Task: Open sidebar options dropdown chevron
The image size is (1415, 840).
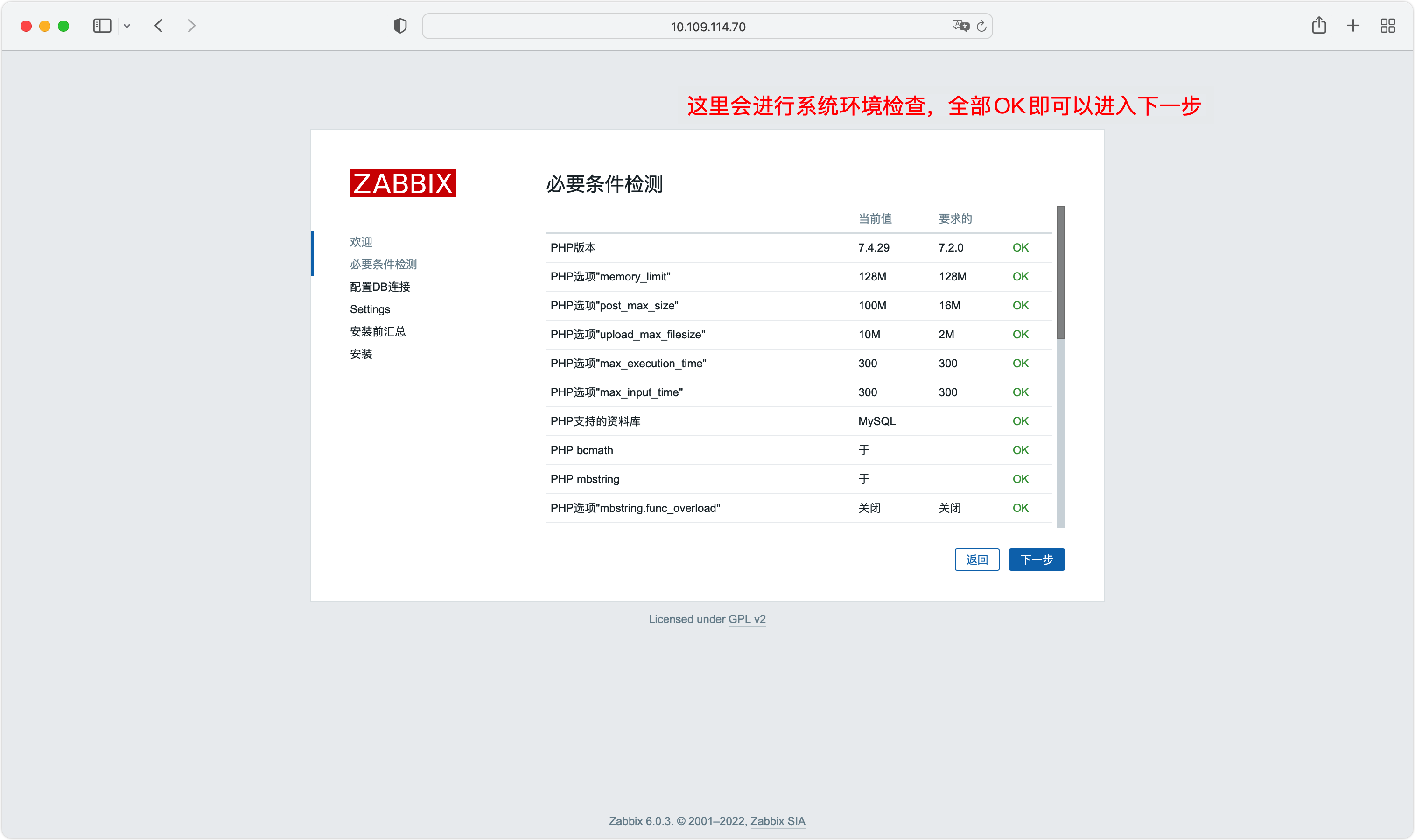Action: (x=127, y=26)
